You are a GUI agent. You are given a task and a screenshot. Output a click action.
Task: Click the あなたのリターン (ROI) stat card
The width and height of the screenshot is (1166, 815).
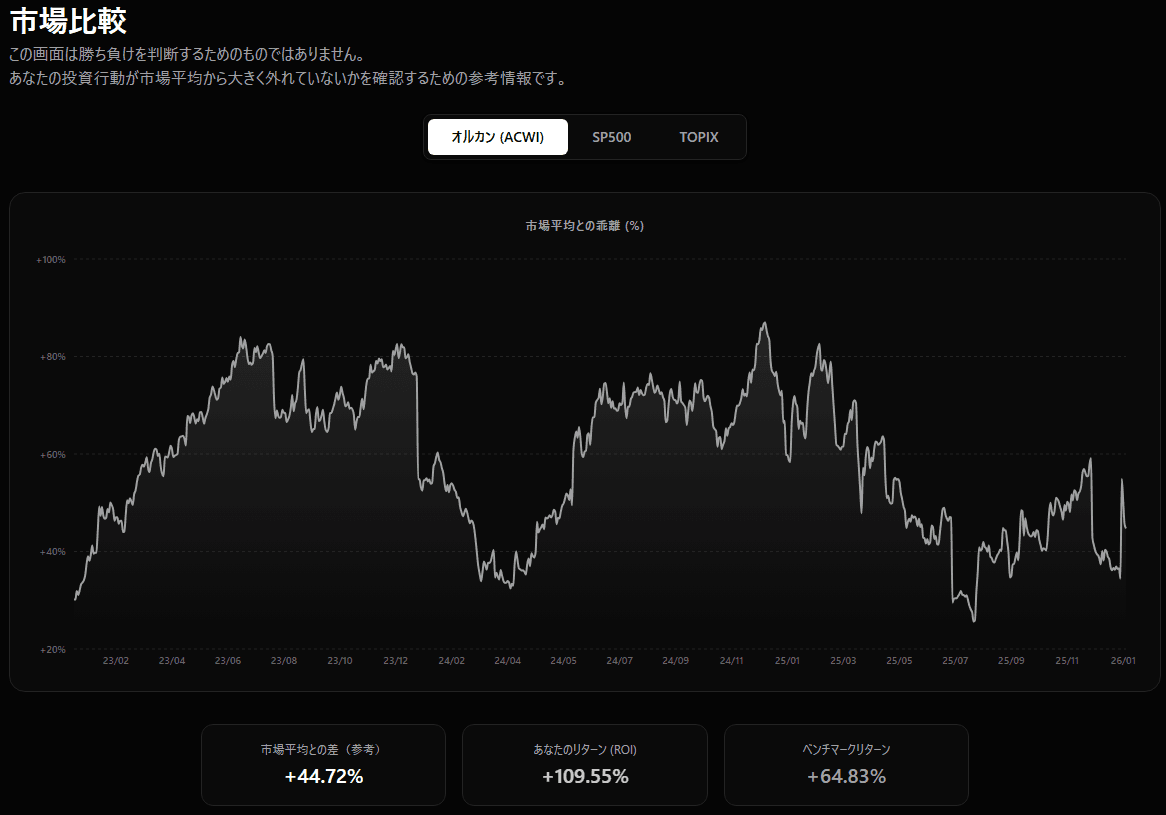pyautogui.click(x=584, y=764)
